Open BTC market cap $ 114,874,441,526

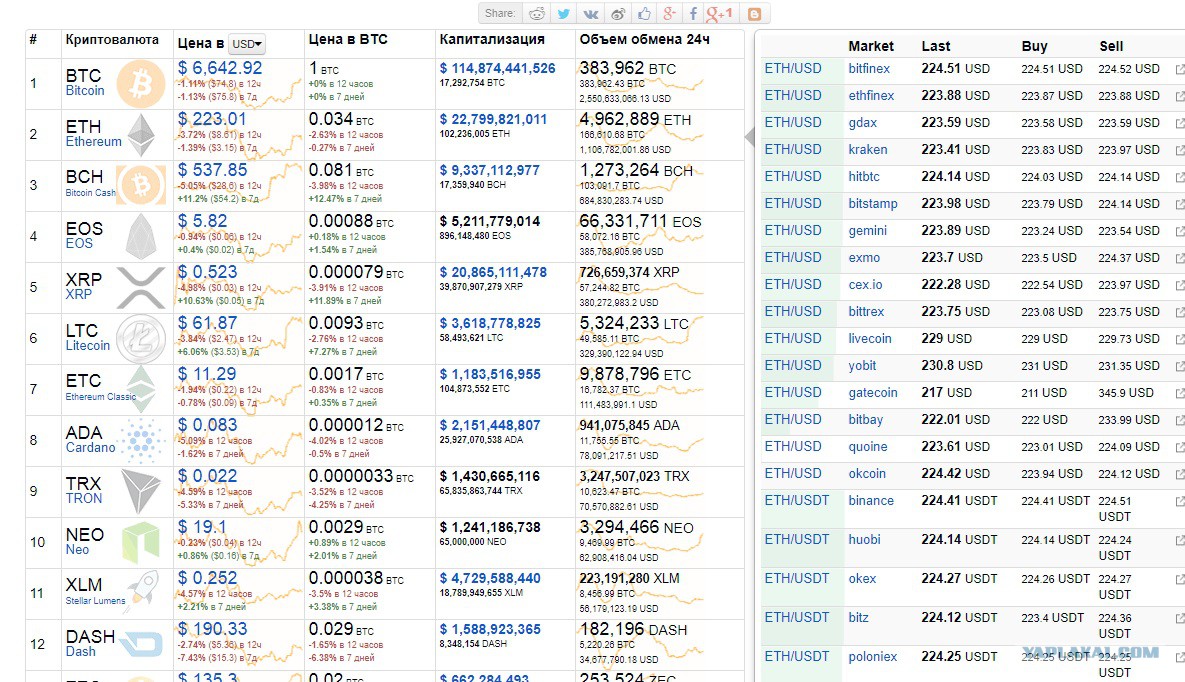pyautogui.click(x=497, y=68)
